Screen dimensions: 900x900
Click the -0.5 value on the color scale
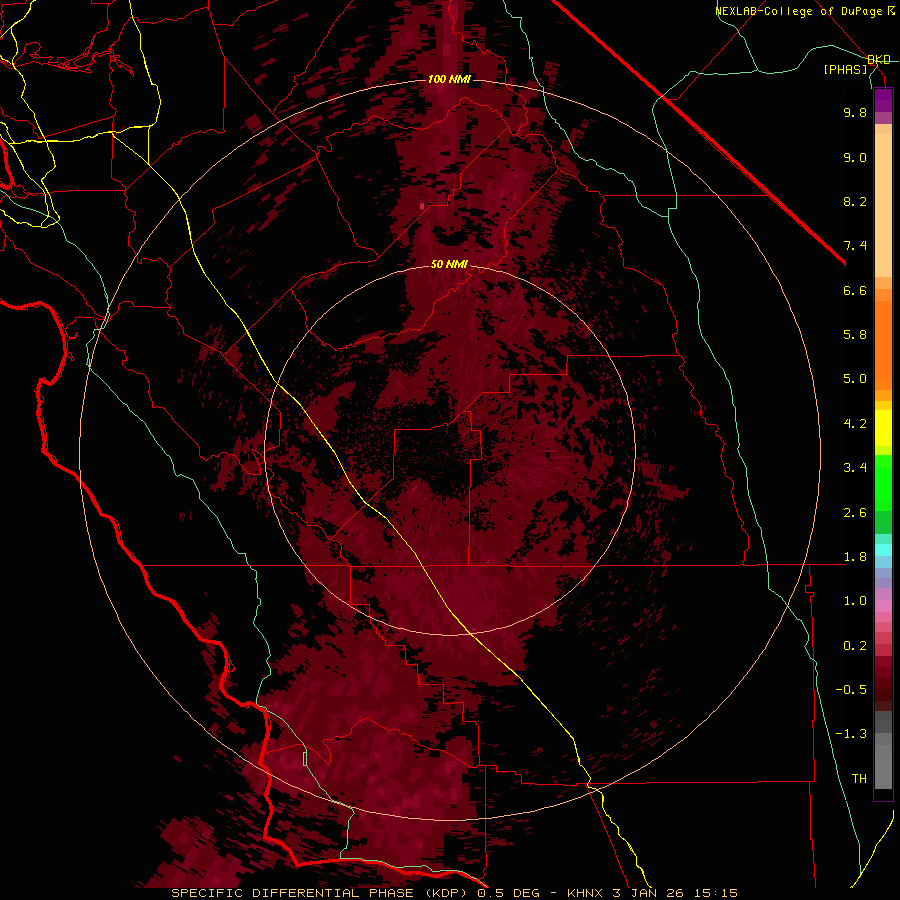pos(851,690)
